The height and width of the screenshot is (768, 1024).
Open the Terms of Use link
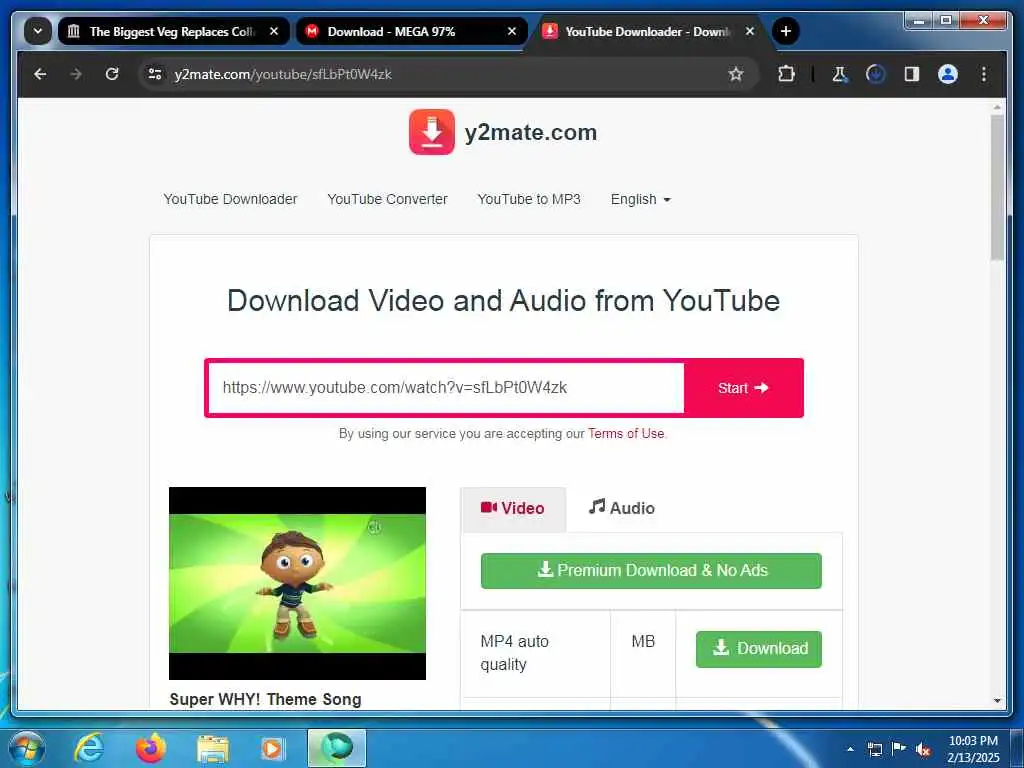[x=626, y=434]
